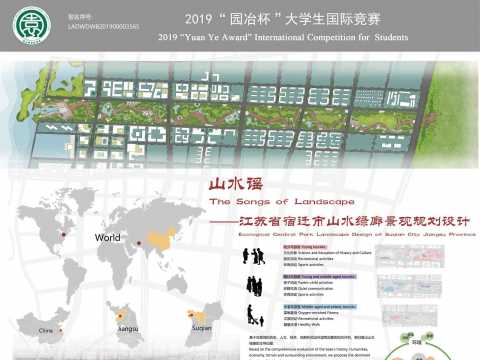Click the blue 'Middle-aged and elderly travelers' heading
Viewport: 480px width, 360px height.
coord(320,307)
